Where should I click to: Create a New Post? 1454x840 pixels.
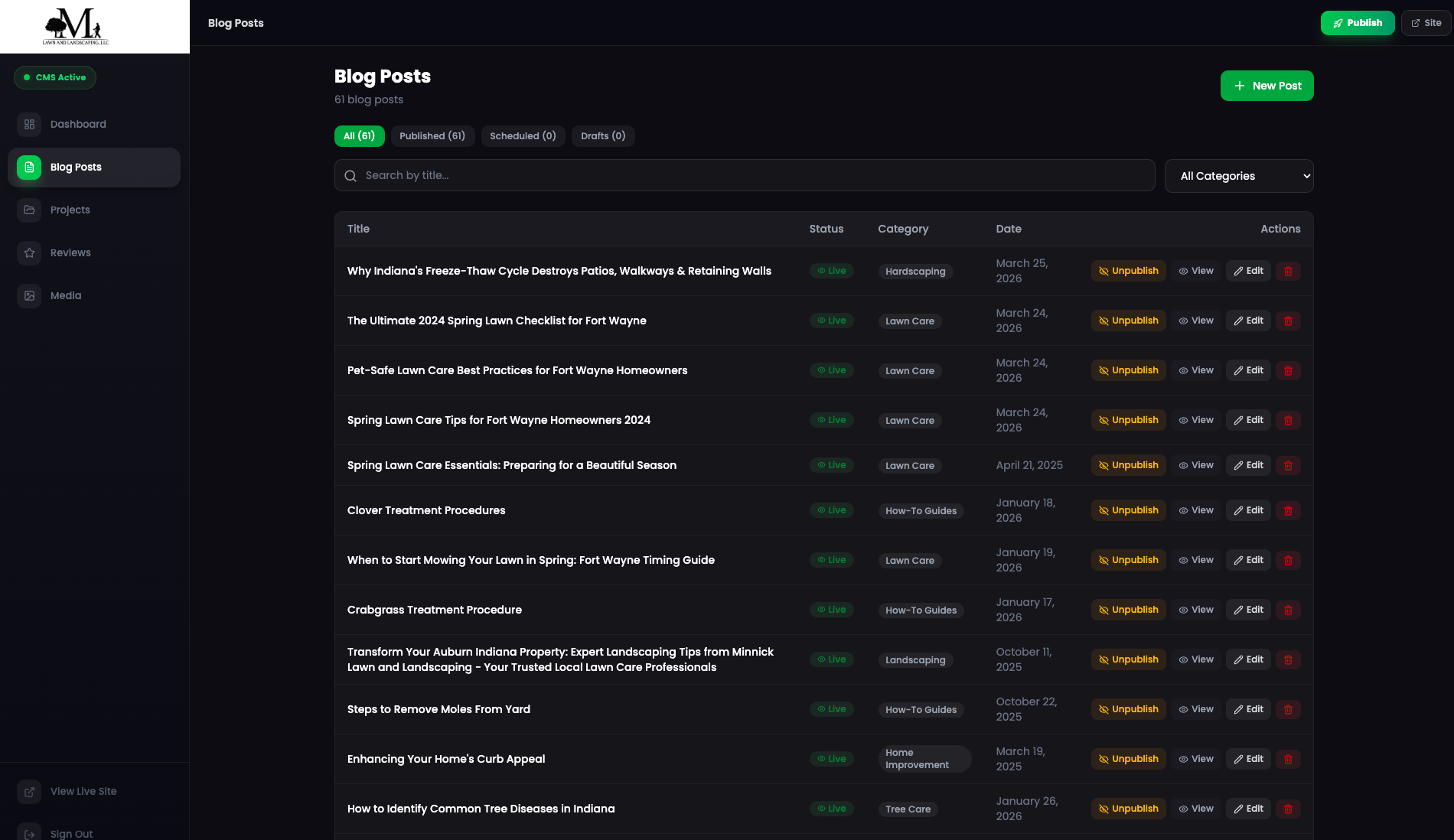tap(1267, 85)
